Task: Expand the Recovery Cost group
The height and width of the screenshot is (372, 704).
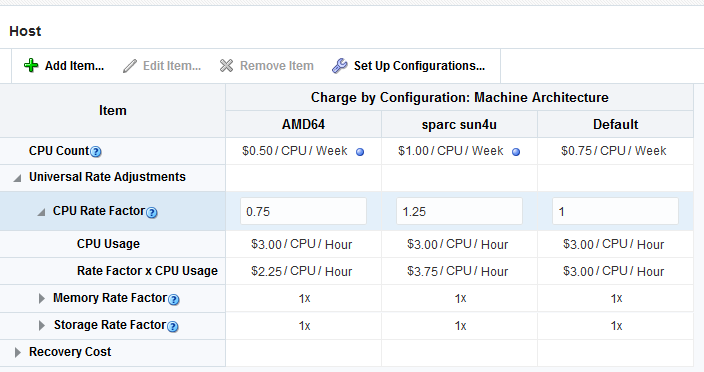Action: coord(18,352)
